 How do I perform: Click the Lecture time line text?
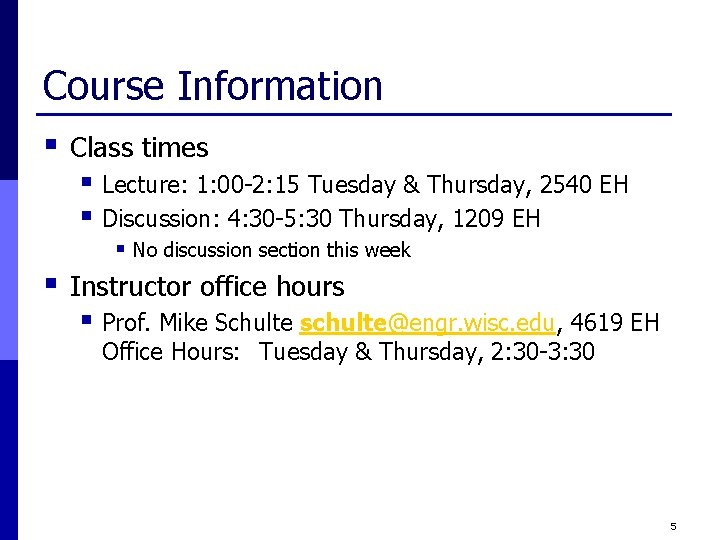pos(365,185)
